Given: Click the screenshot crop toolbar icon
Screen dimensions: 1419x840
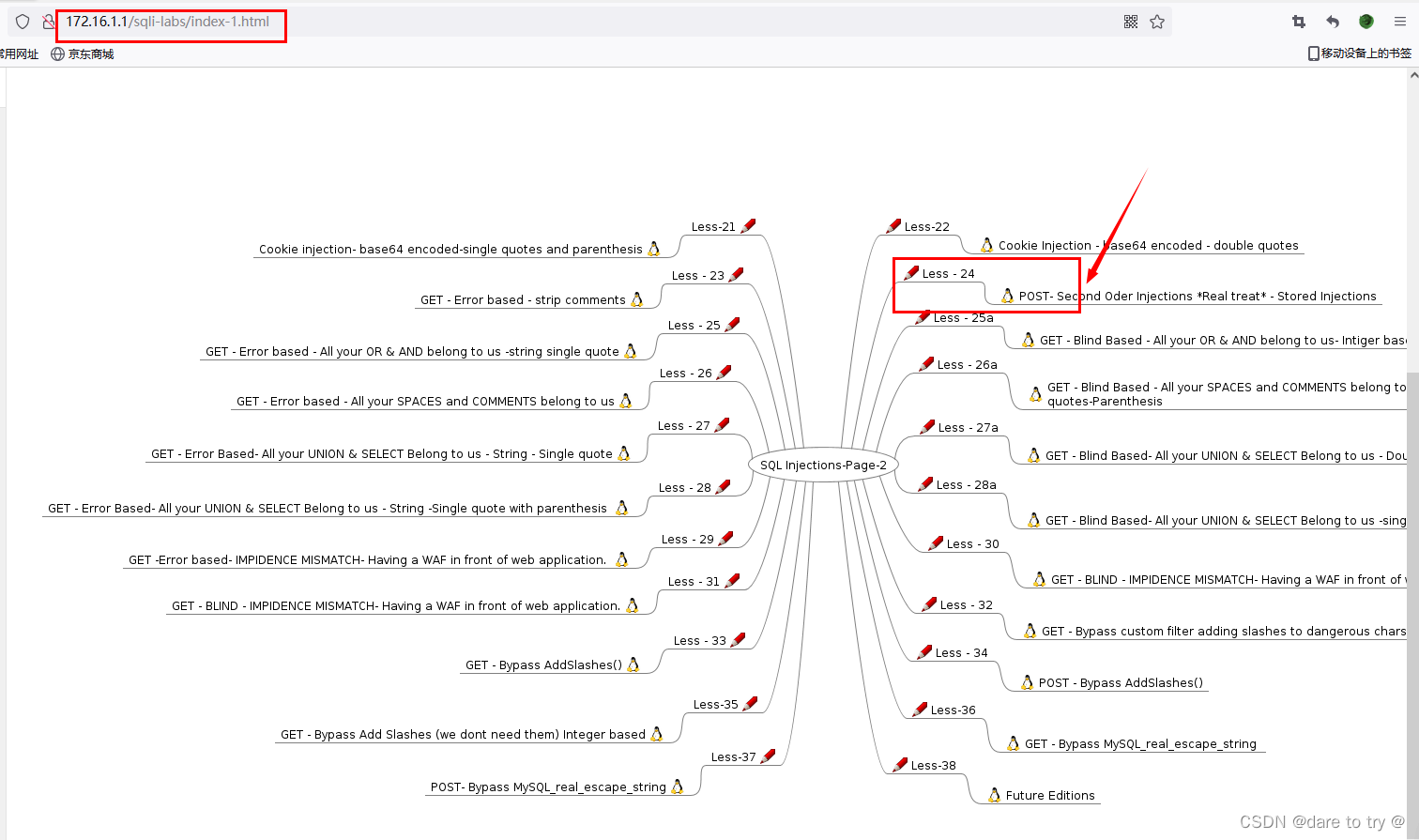Looking at the screenshot, I should point(1299,22).
